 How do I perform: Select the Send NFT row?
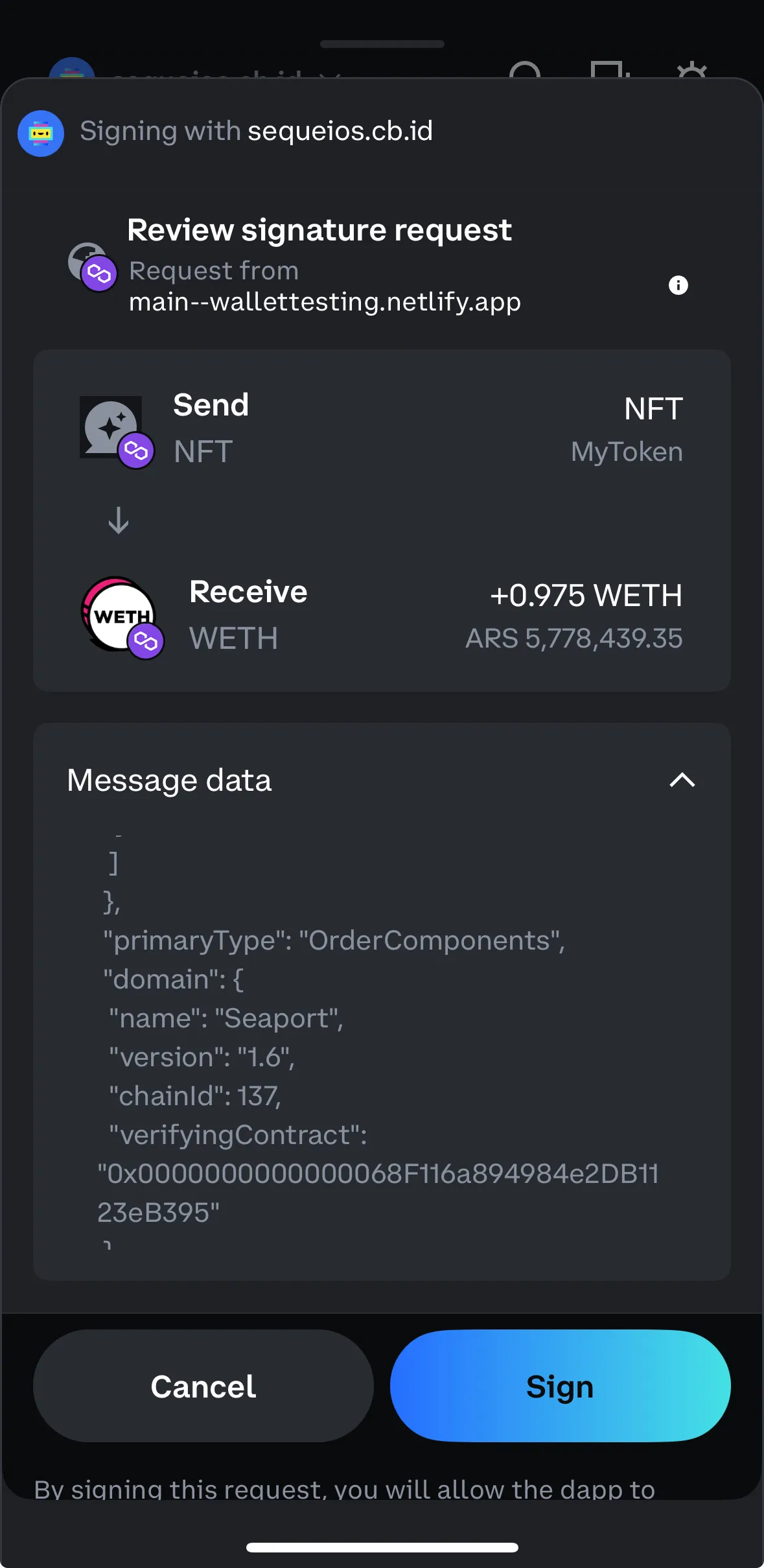[382, 428]
